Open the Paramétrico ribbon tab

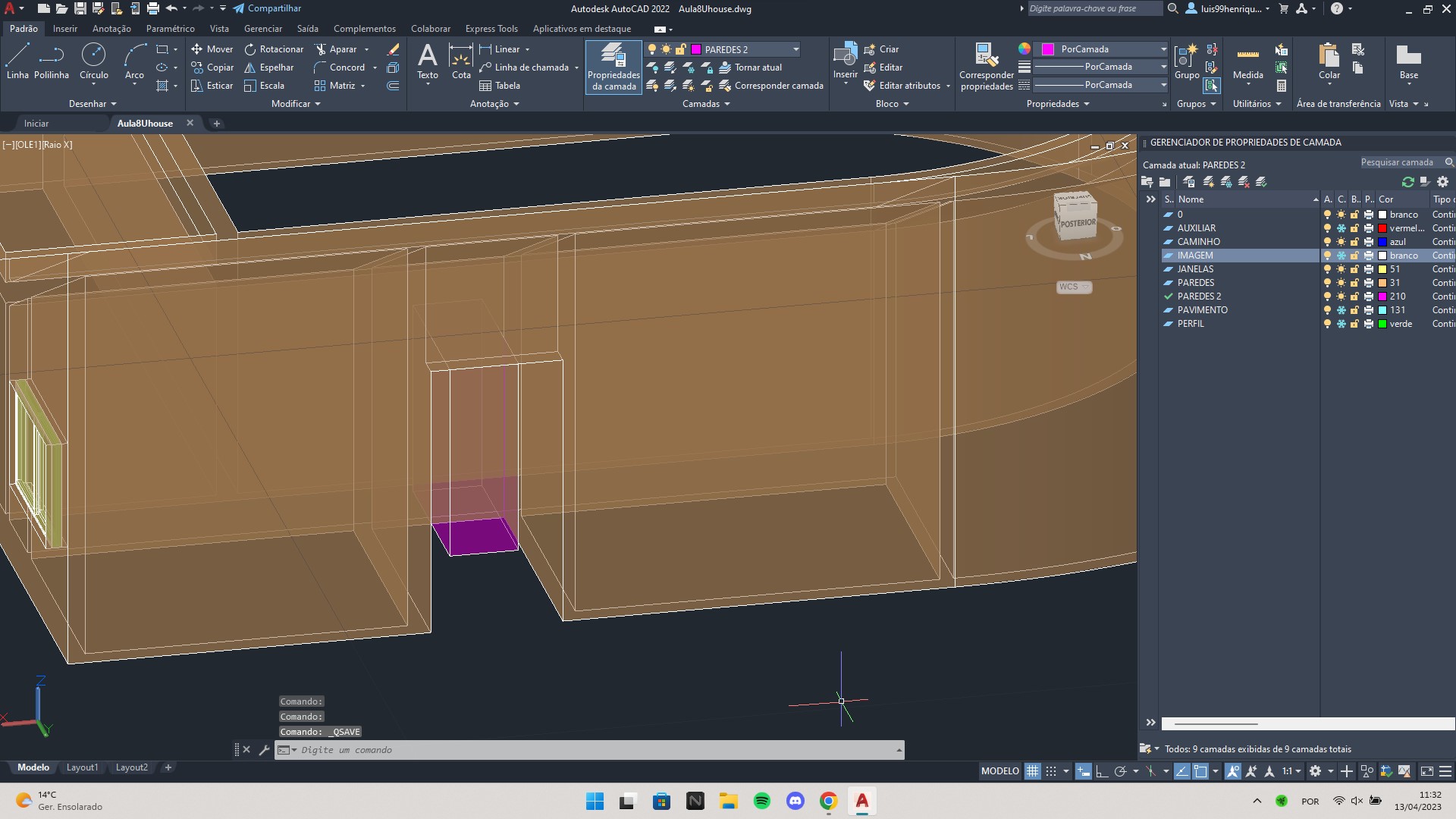pos(170,29)
